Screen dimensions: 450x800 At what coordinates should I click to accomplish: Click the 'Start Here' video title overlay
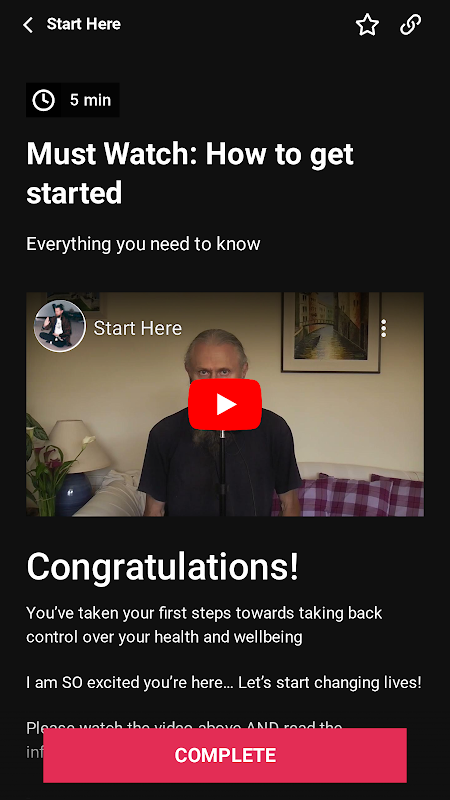pyautogui.click(x=138, y=328)
